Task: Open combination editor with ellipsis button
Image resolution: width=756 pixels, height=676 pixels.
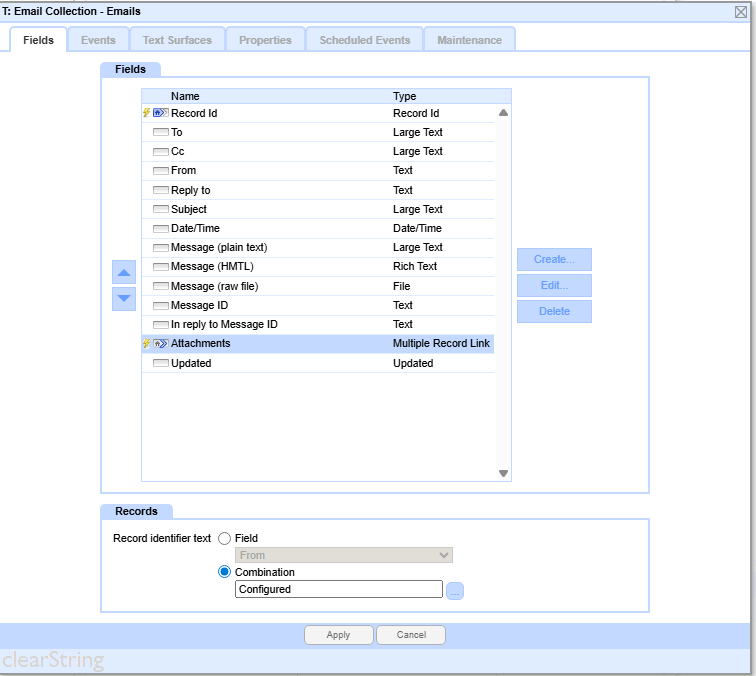Action: [455, 591]
